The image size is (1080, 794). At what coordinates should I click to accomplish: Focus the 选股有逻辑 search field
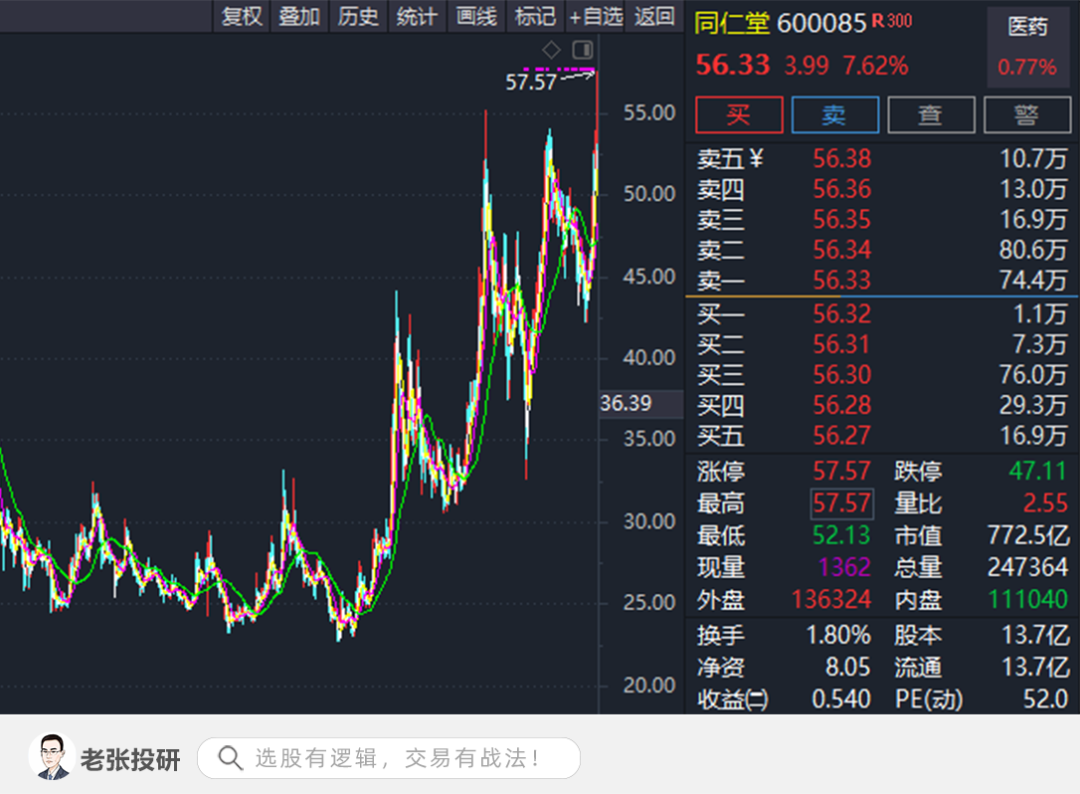388,758
